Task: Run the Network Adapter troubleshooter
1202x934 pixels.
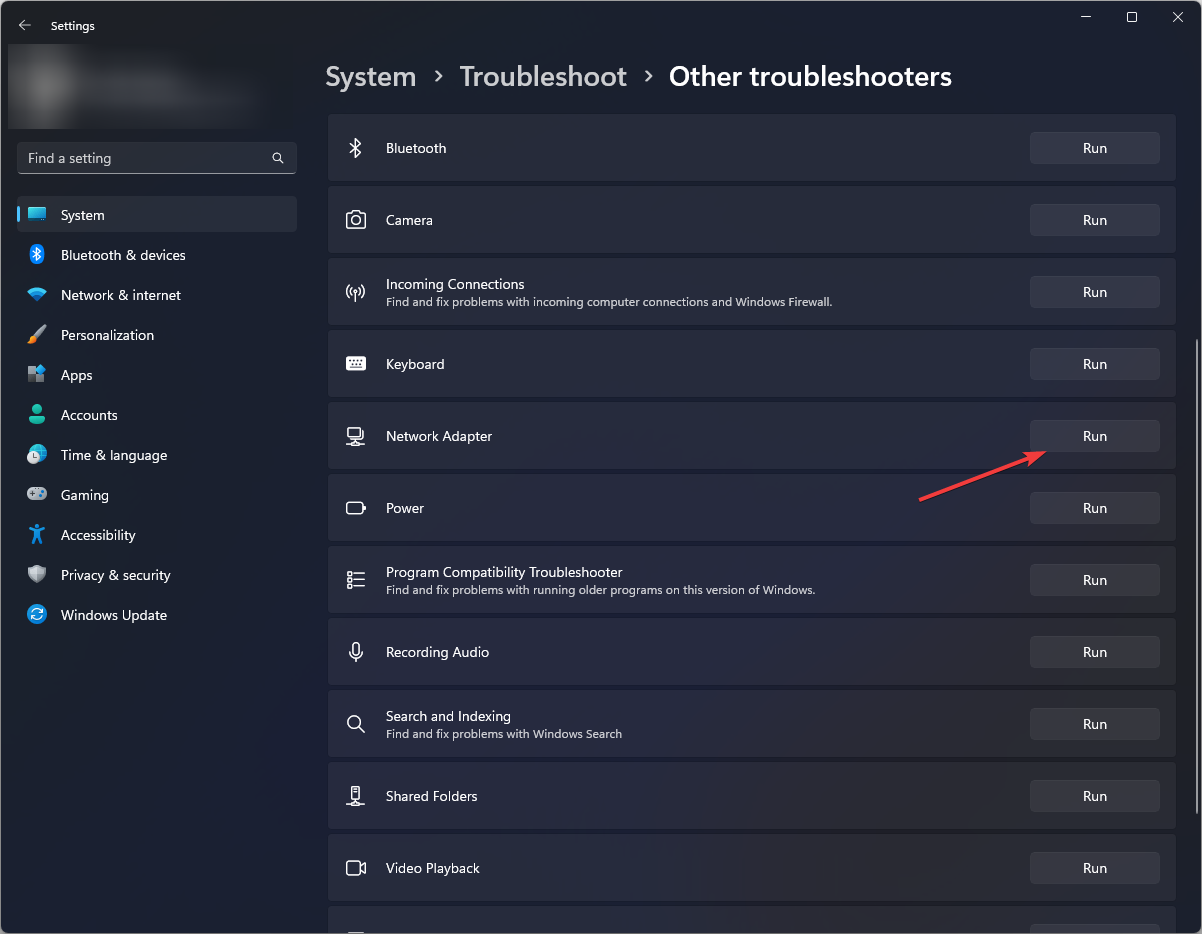Action: [x=1094, y=436]
